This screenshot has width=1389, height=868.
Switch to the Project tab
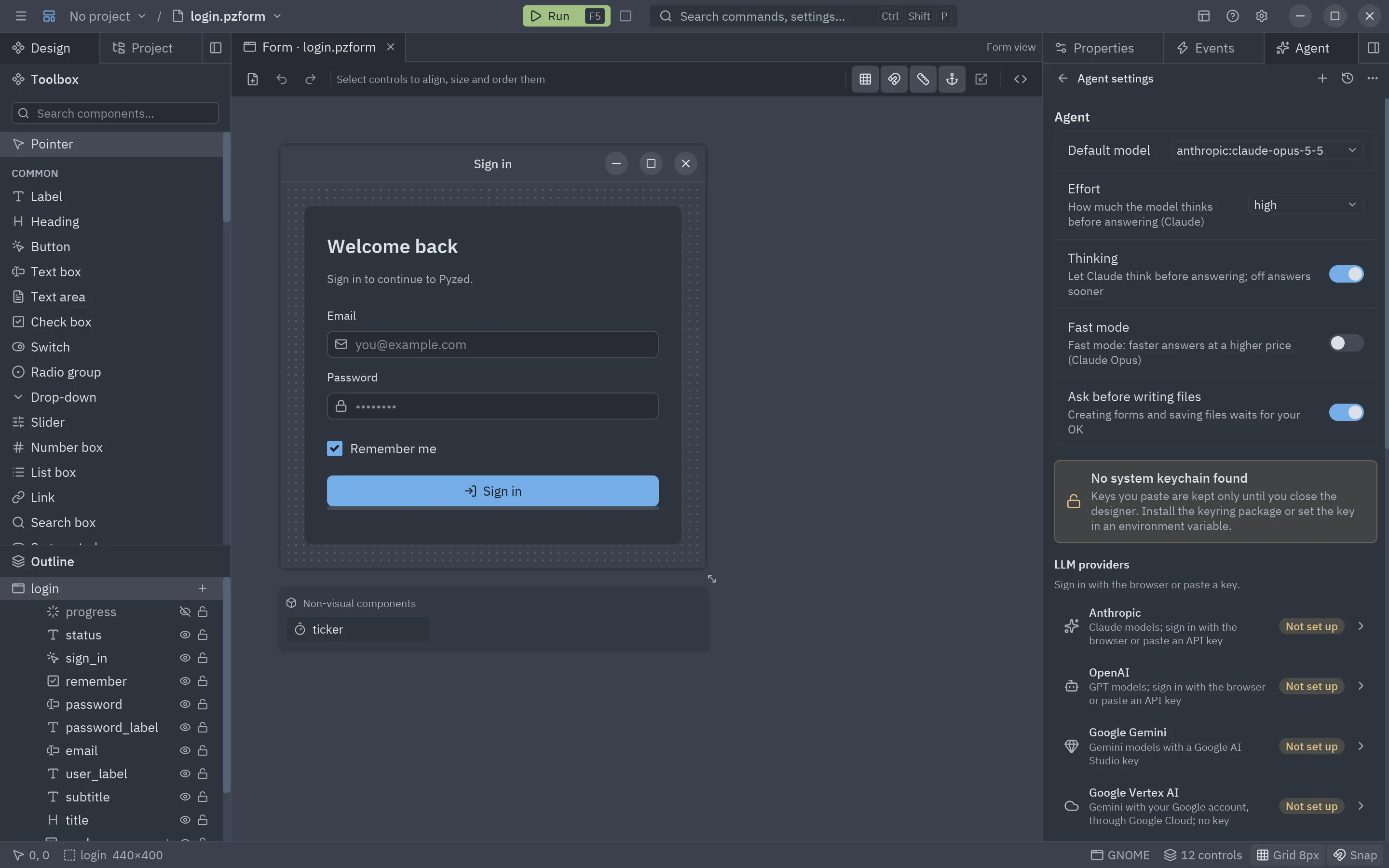(150, 48)
